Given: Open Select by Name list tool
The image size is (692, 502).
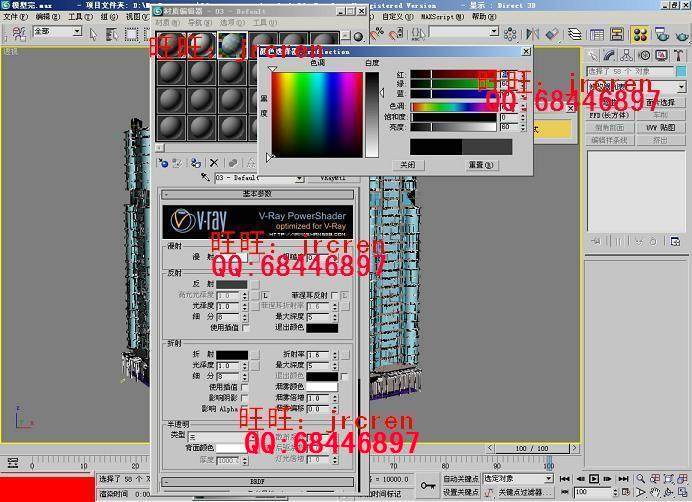Looking at the screenshot, I should tap(111, 34).
